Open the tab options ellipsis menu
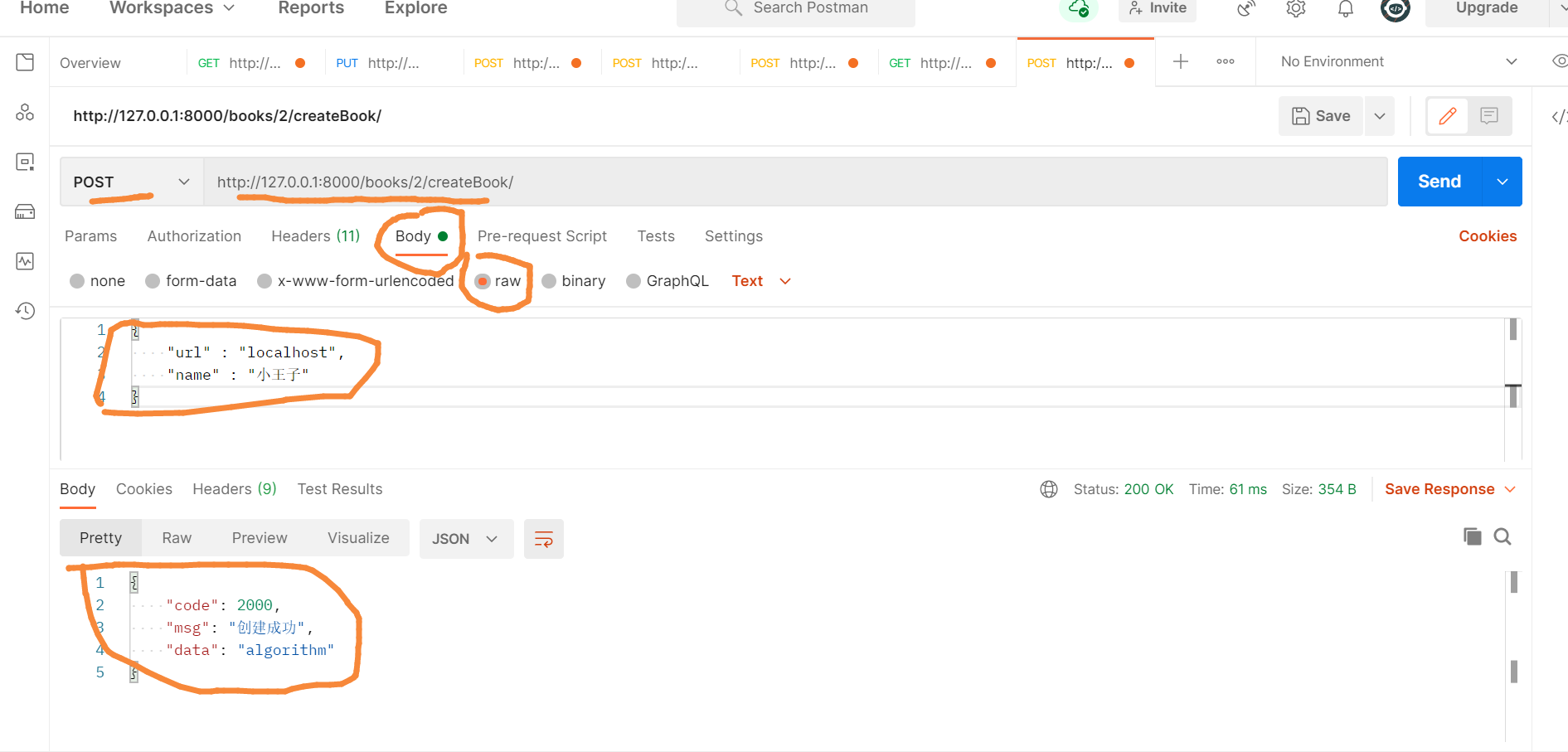Image resolution: width=1568 pixels, height=752 pixels. 1226,61
